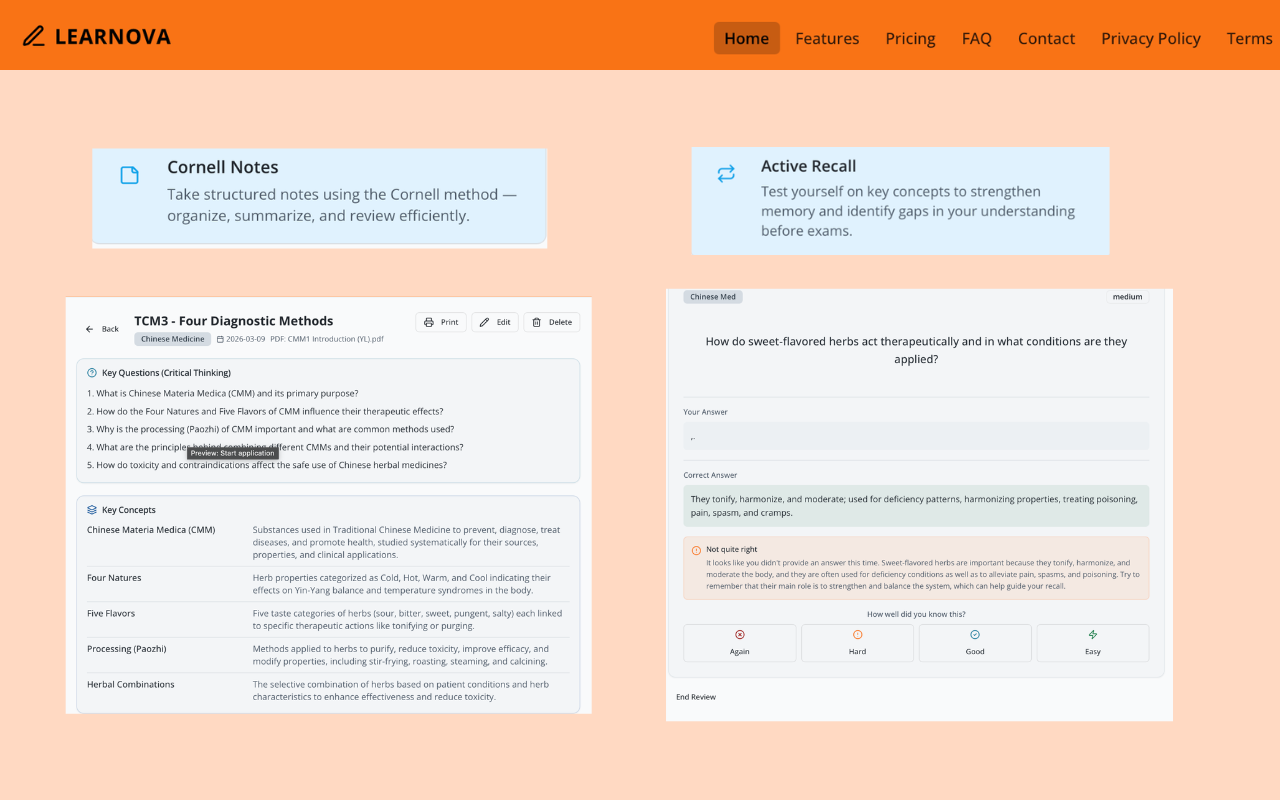Click the sweet-flavored herbs question text
Viewport: 1280px width, 800px height.
(916, 350)
